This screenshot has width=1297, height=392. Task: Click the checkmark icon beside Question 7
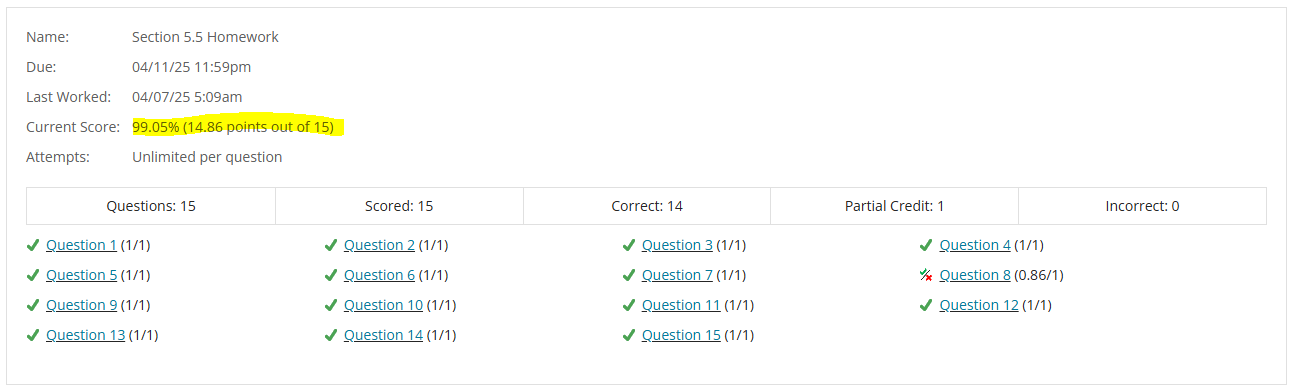point(629,275)
